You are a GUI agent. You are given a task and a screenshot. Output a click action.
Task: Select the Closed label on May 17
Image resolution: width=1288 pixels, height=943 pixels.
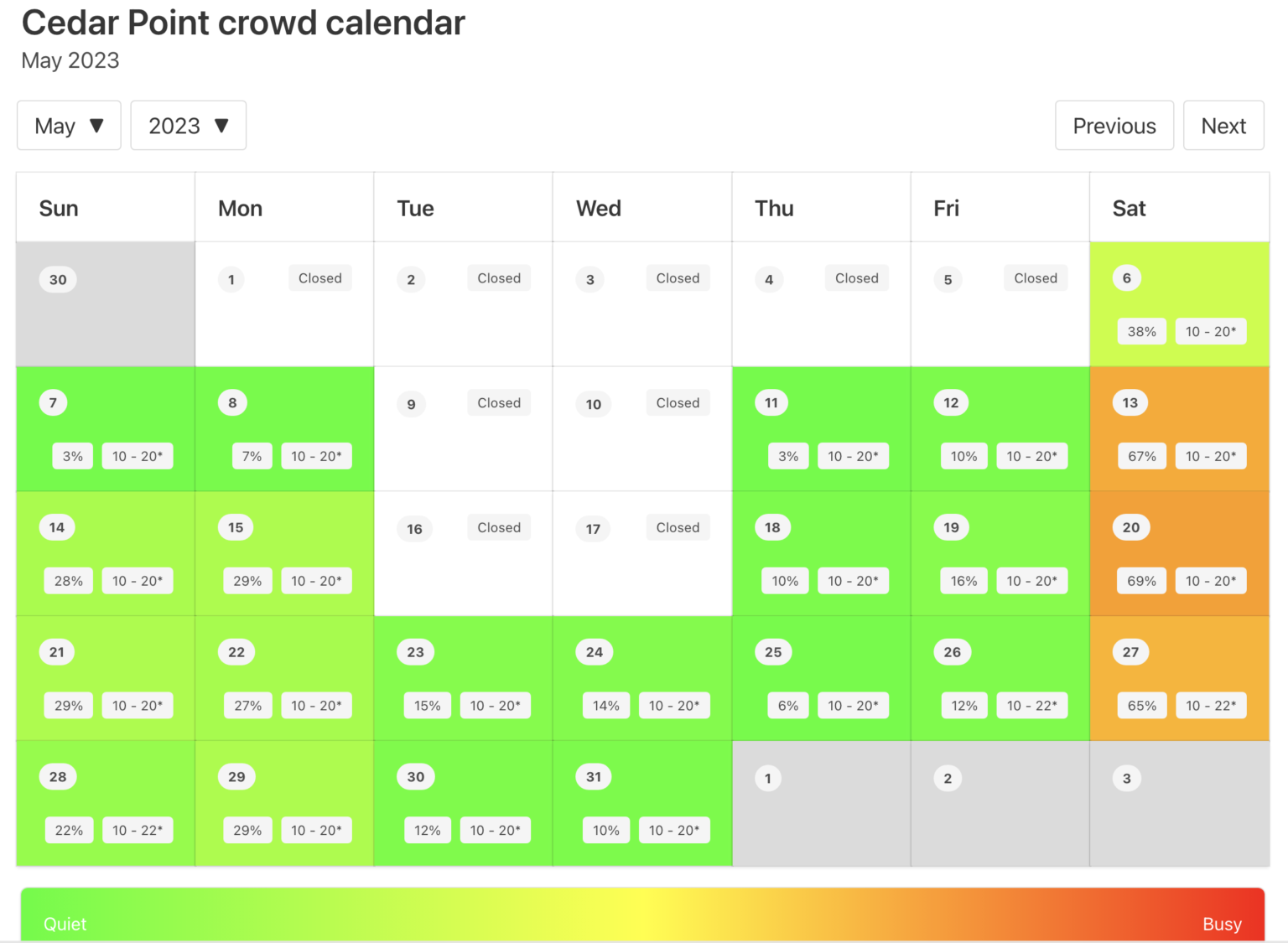coord(678,527)
